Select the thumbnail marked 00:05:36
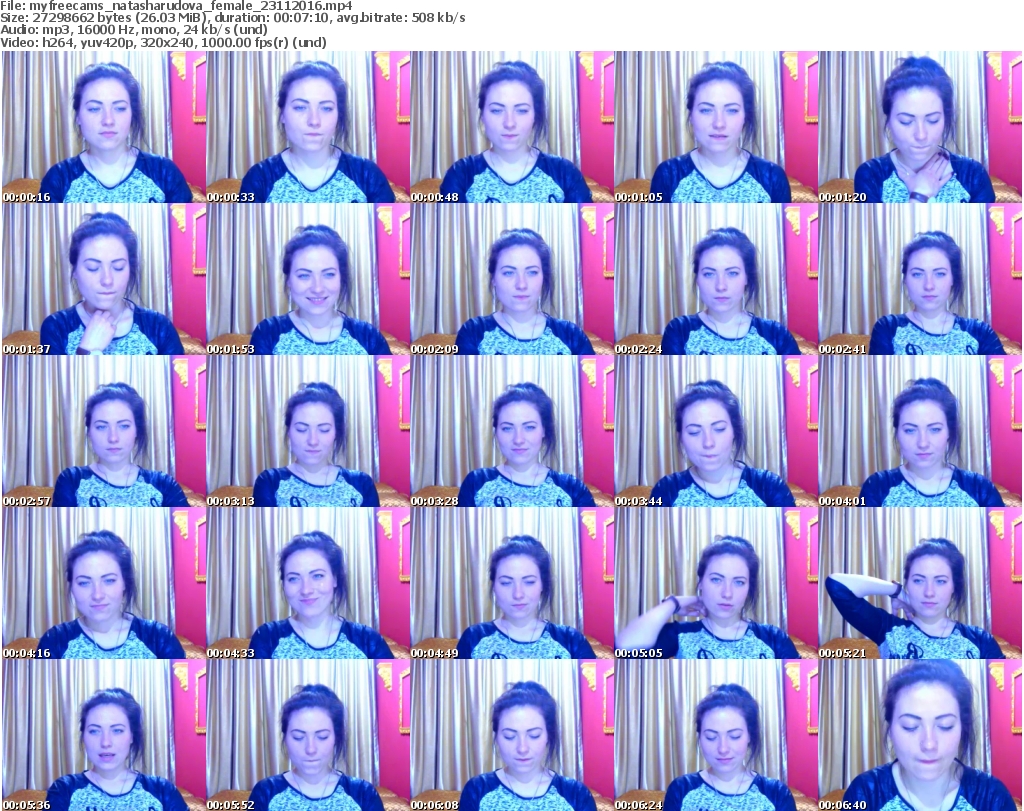 pyautogui.click(x=104, y=735)
